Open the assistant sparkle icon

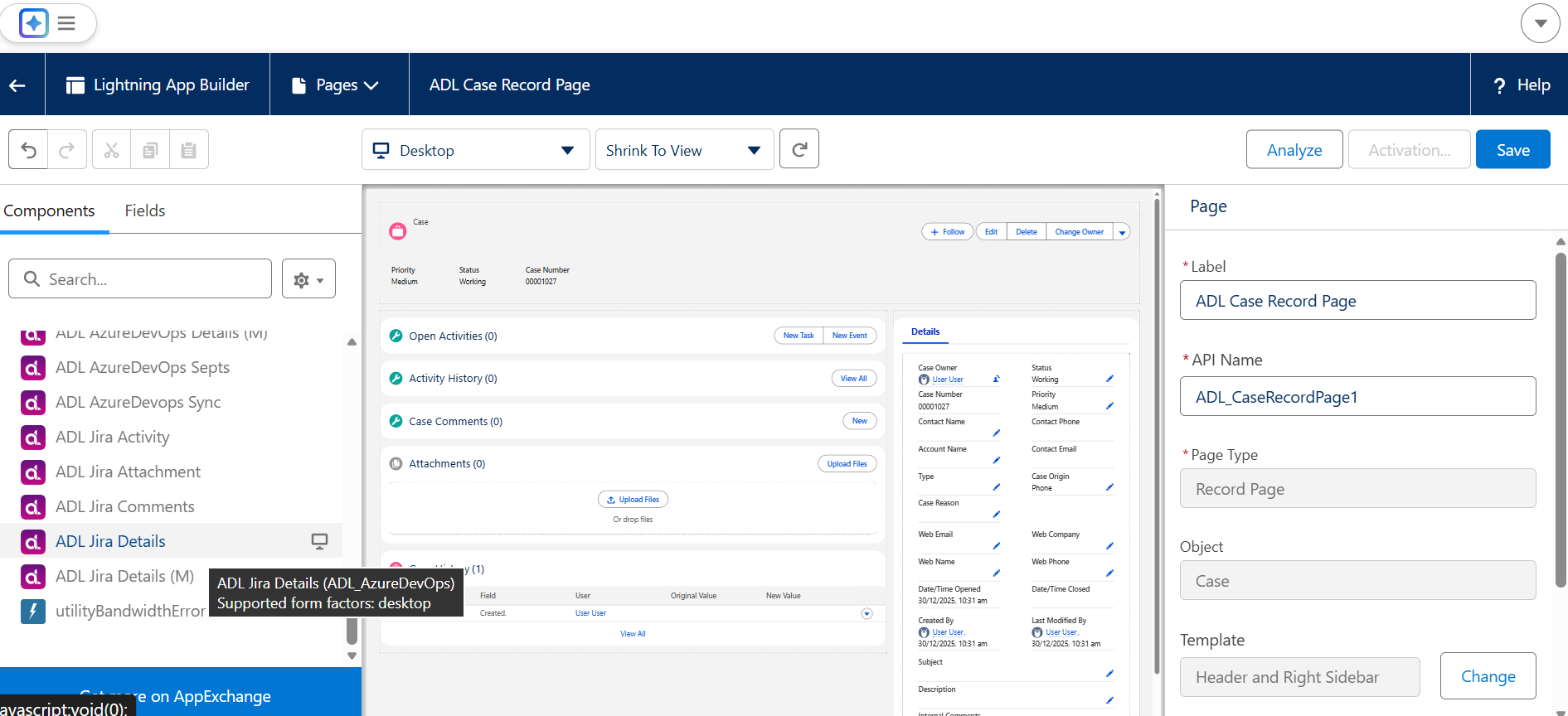pyautogui.click(x=34, y=23)
